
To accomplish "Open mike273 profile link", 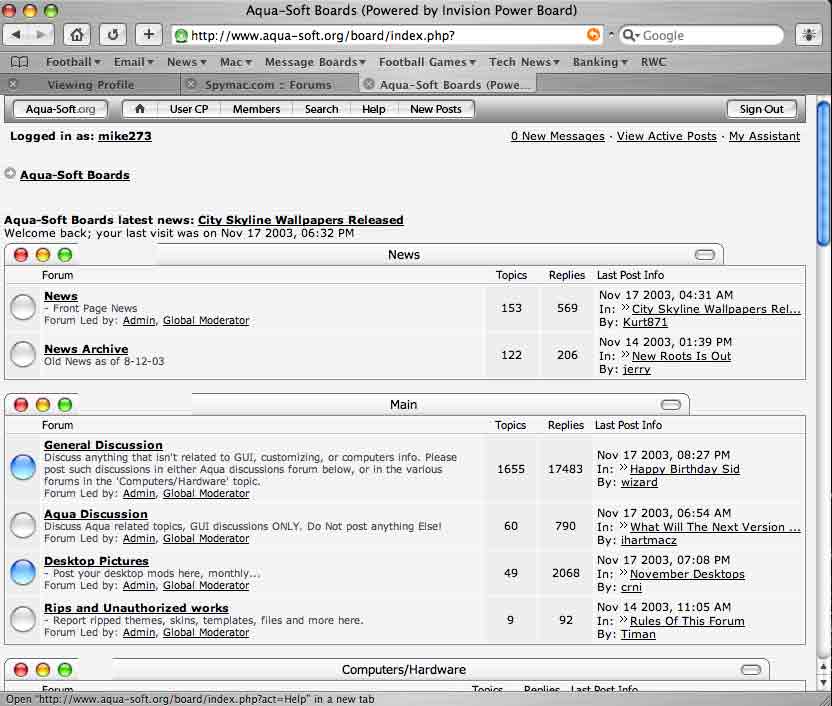I will [x=125, y=136].
